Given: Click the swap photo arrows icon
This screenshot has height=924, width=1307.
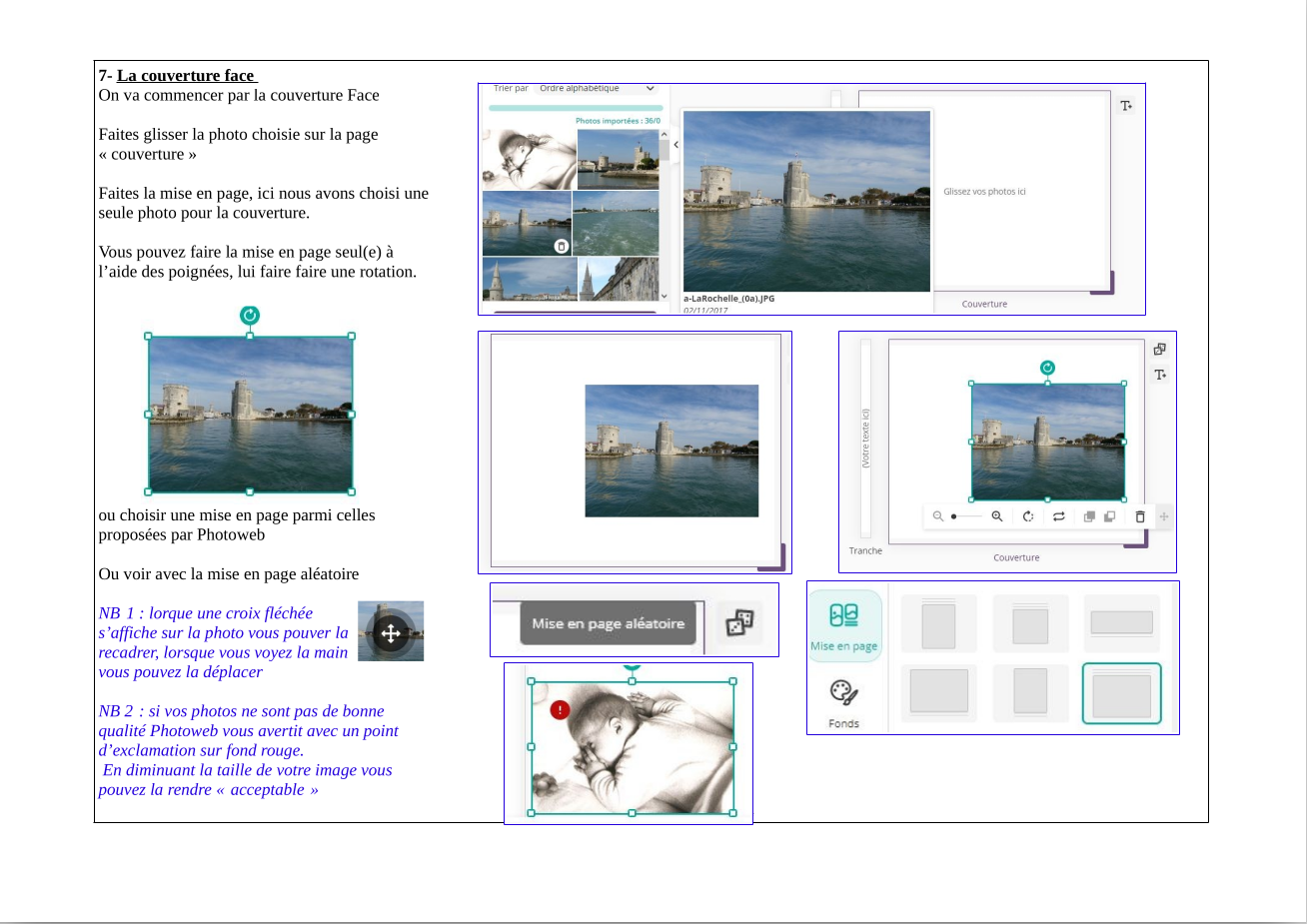Looking at the screenshot, I should tap(1059, 516).
